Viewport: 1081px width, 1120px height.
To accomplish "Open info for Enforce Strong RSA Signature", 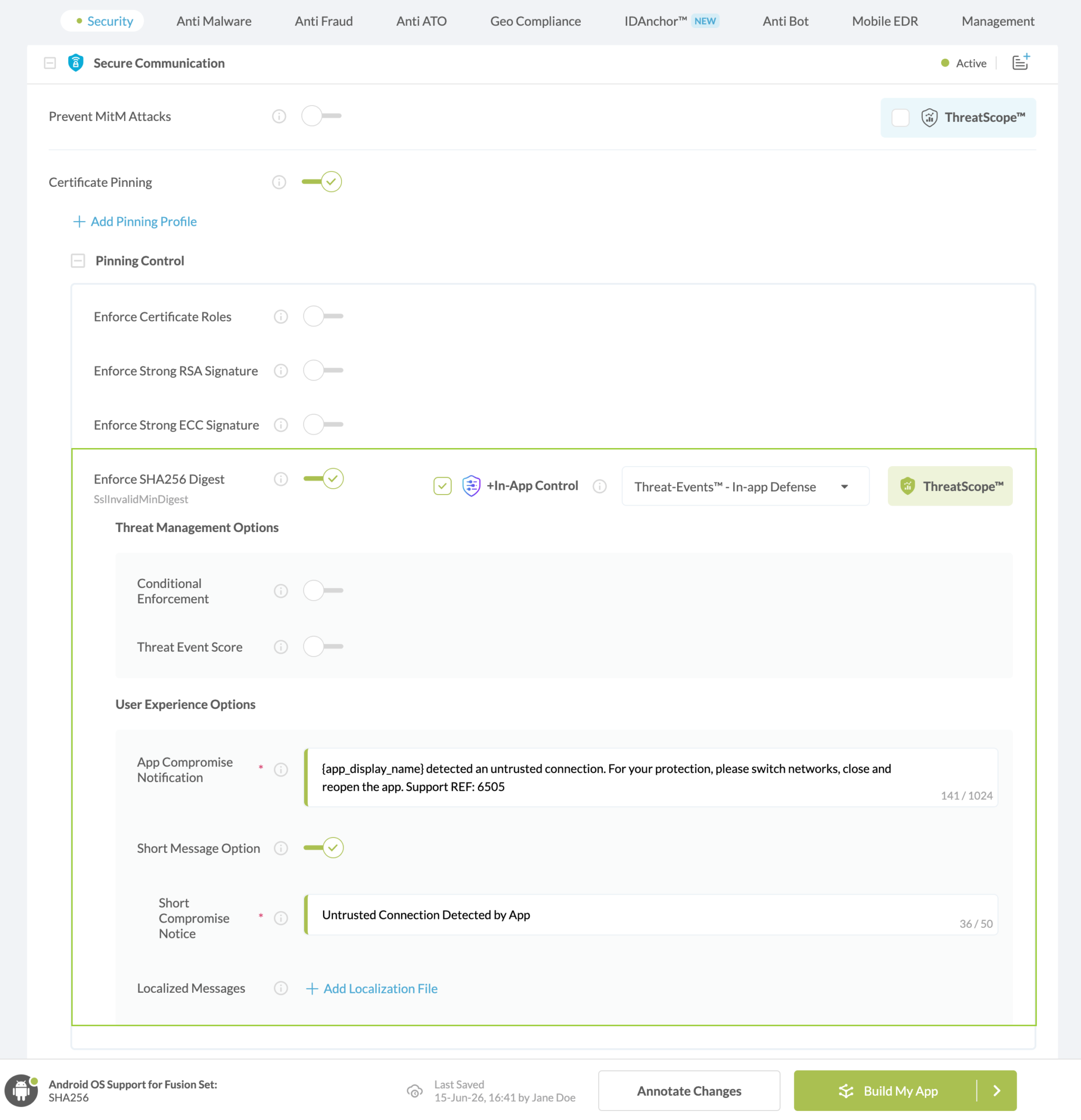I will pyautogui.click(x=280, y=371).
